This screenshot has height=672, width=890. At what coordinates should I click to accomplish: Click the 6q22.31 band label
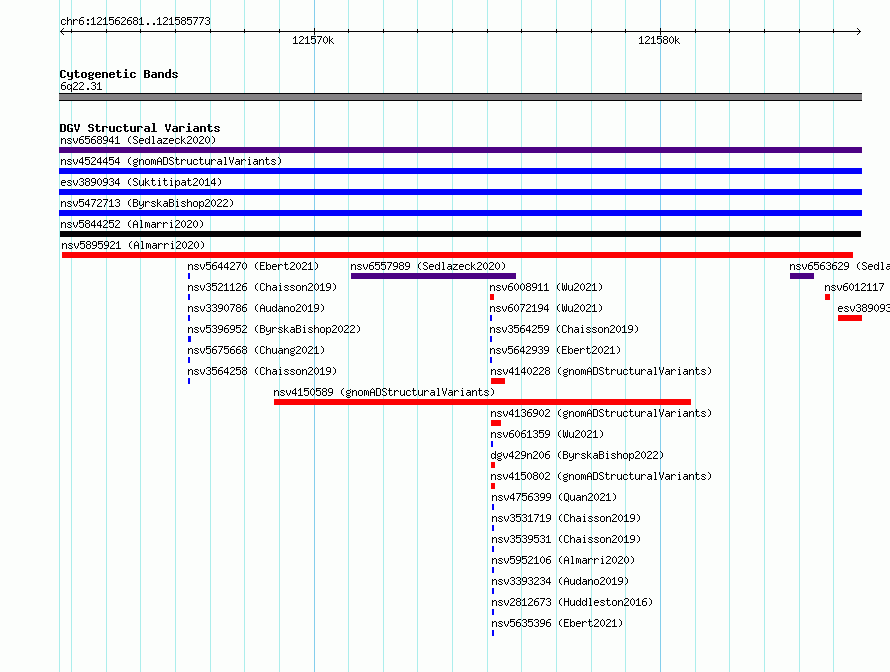(x=81, y=86)
